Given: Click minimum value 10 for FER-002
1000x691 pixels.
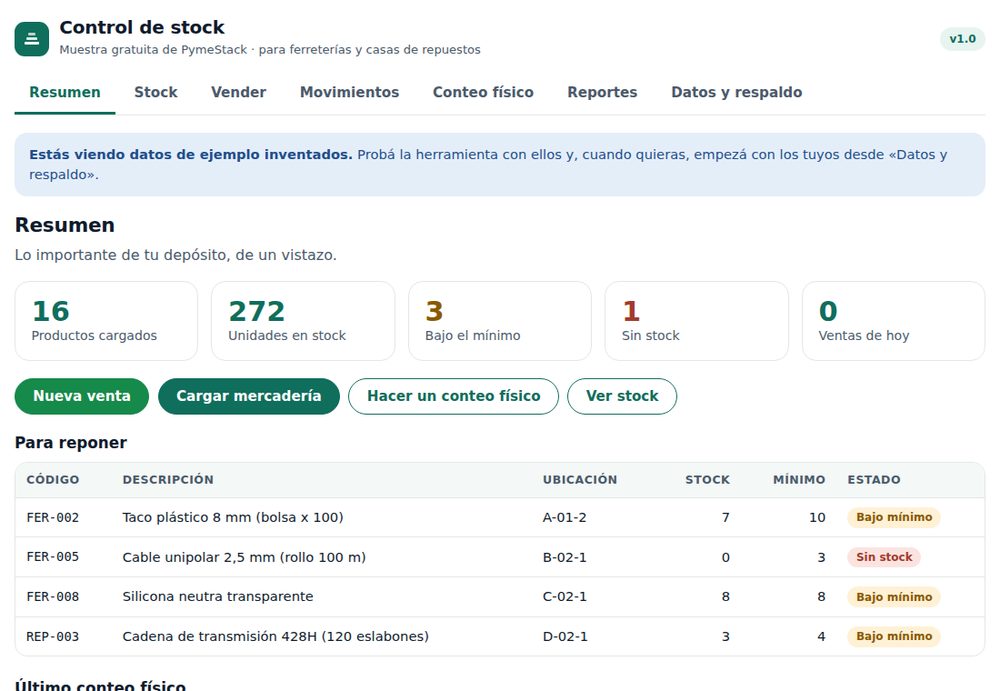Looking at the screenshot, I should [x=818, y=517].
